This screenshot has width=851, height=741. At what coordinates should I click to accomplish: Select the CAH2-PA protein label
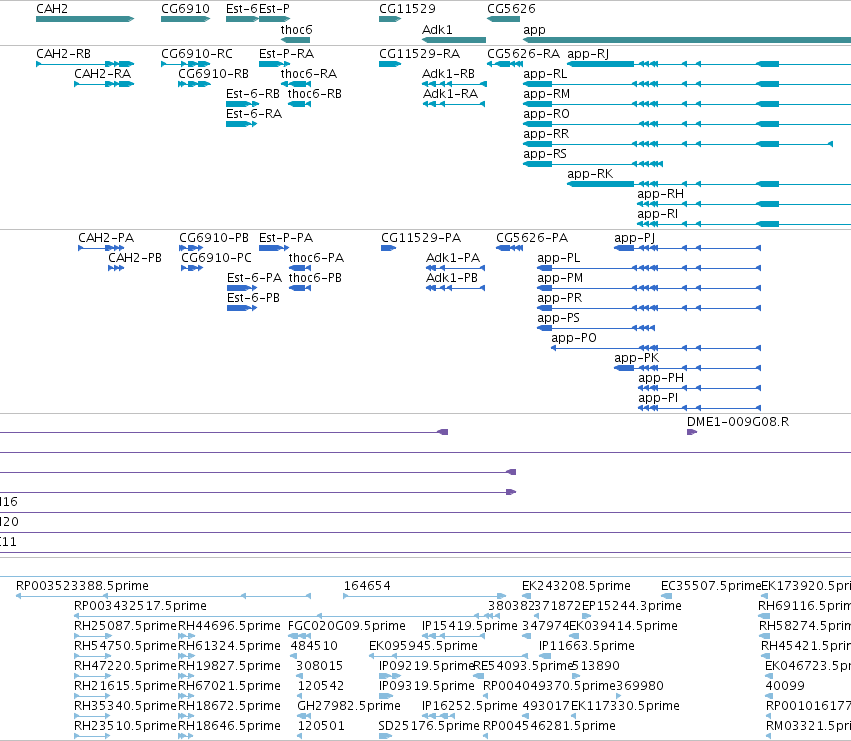(106, 238)
